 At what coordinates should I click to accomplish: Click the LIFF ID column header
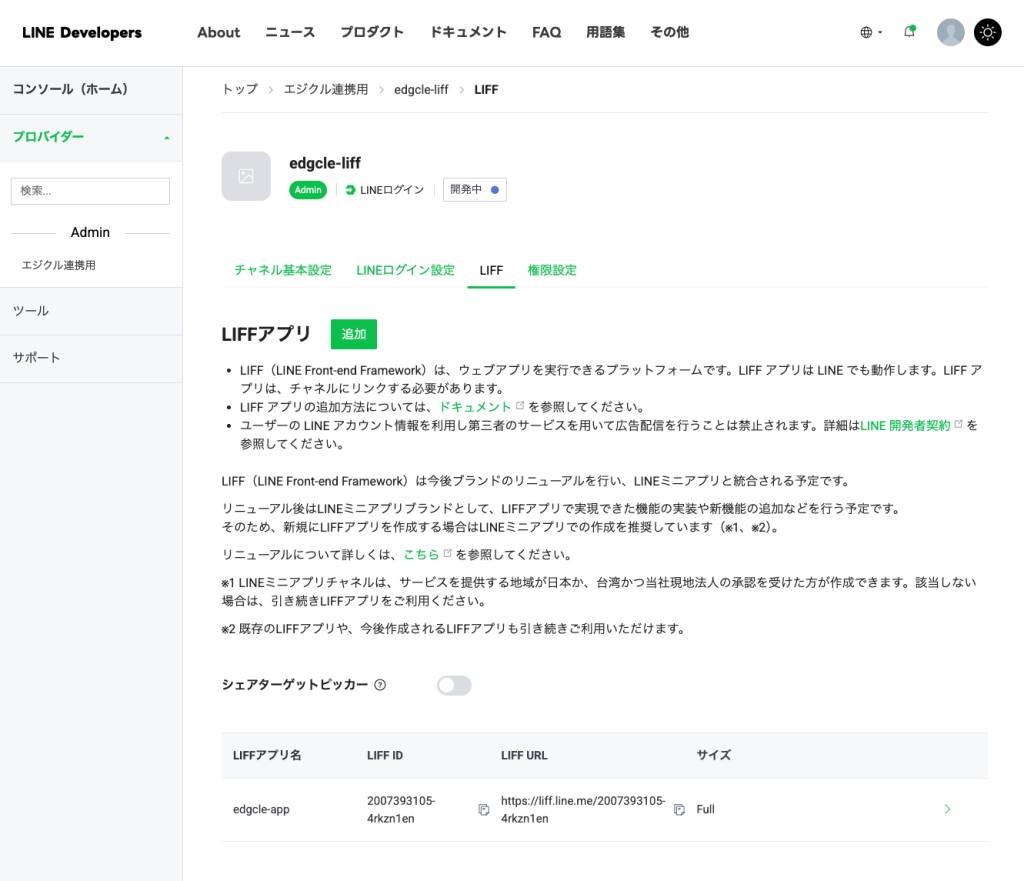click(385, 756)
